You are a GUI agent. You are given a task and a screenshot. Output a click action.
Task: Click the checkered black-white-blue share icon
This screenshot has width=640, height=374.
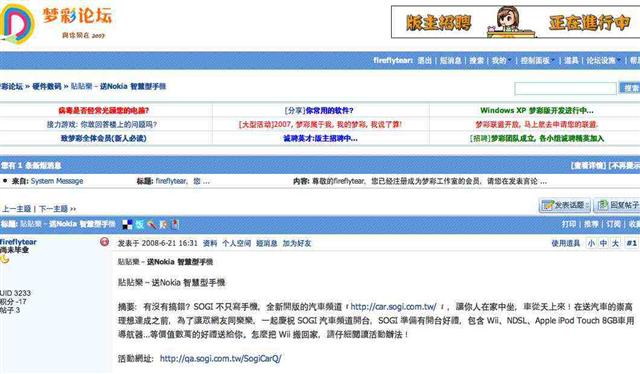[127, 224]
